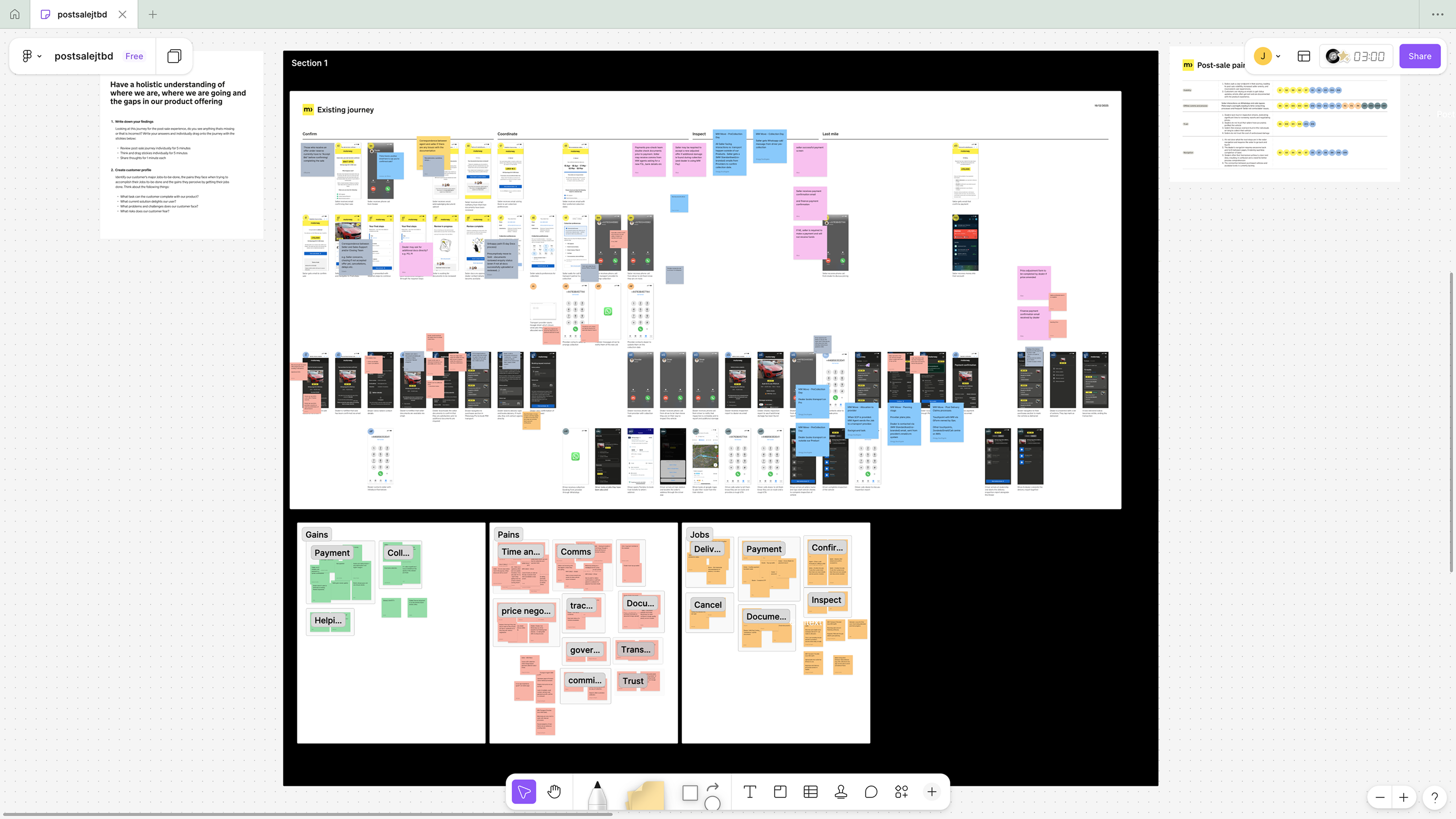Toggle the pages panel icon
The image size is (1456, 819).
point(174,56)
